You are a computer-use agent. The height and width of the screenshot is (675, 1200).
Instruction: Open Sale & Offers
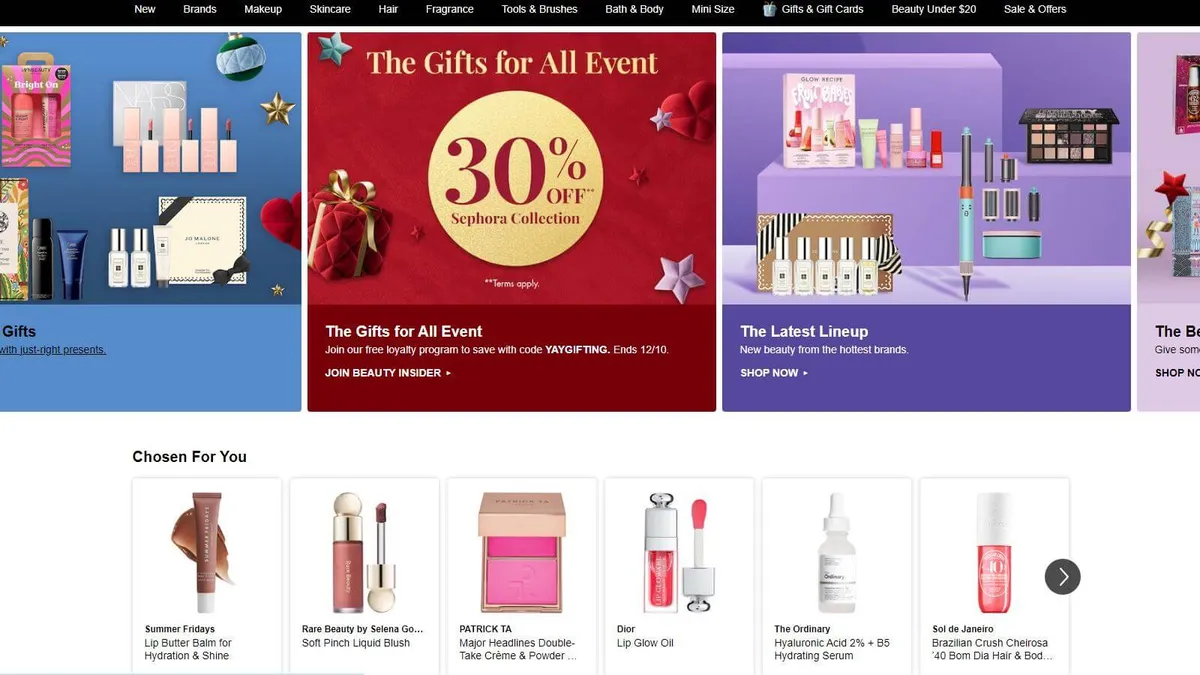click(1035, 9)
